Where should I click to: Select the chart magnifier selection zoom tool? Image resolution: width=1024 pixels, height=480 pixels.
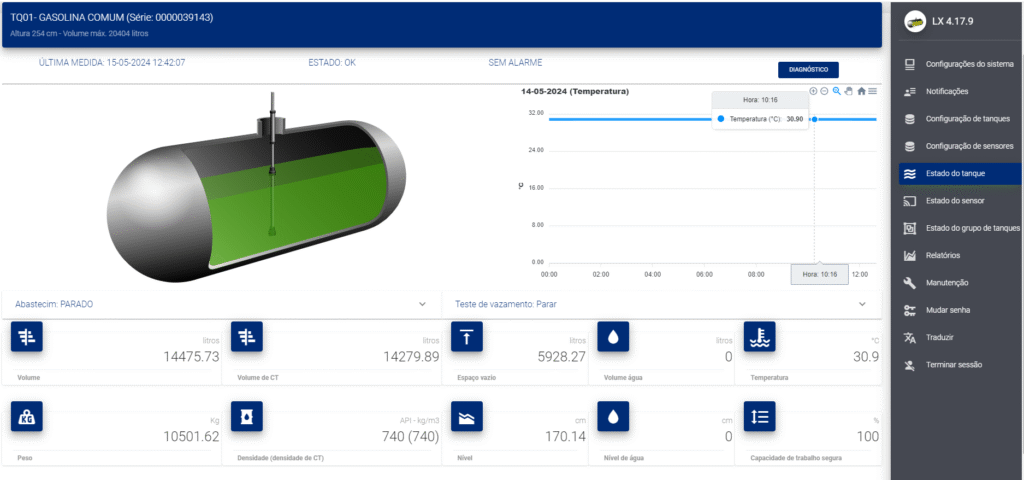pos(837,91)
